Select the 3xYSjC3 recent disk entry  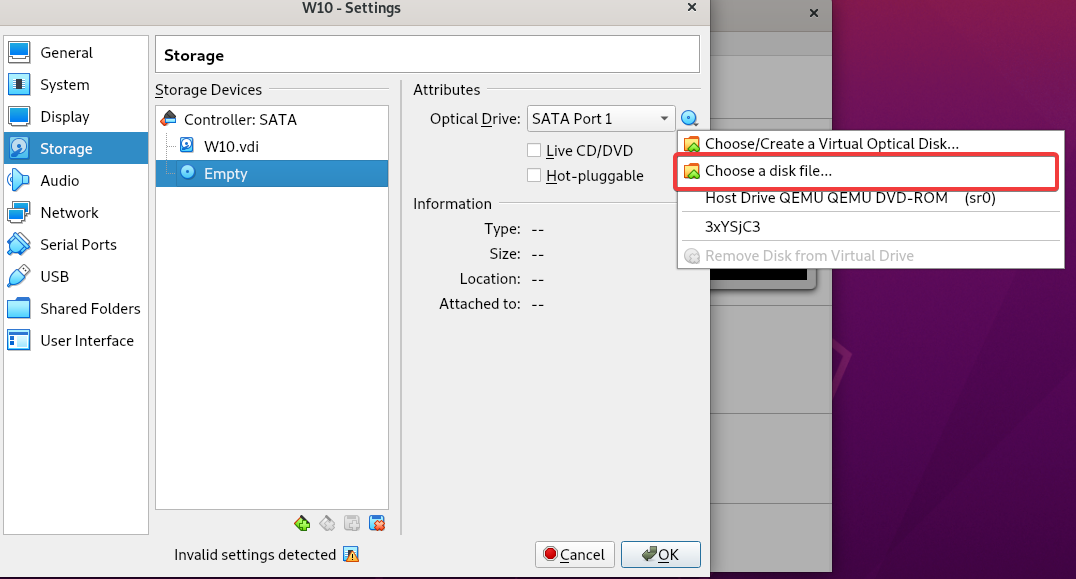pos(870,227)
